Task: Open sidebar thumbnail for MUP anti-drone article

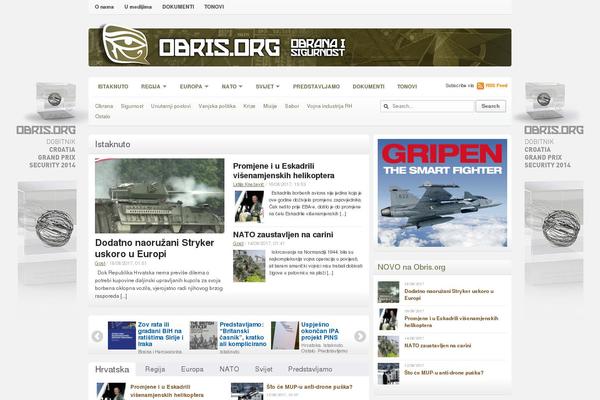Action: (x=388, y=374)
